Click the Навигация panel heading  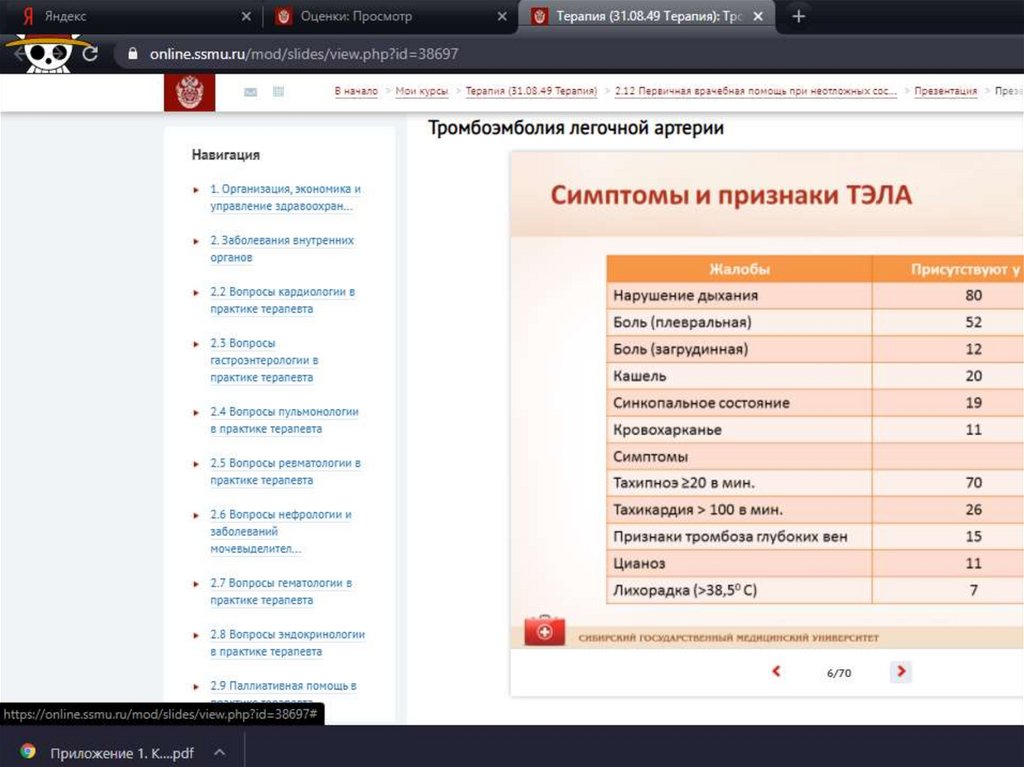(225, 155)
